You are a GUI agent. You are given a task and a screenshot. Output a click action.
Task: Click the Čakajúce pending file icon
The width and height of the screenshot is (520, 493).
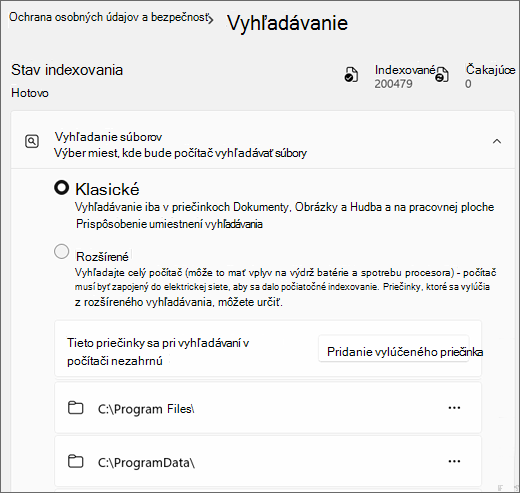[442, 74]
